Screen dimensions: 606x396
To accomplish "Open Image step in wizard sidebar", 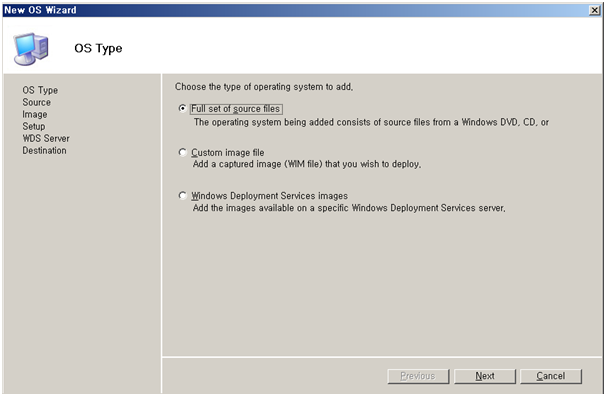I will point(34,114).
